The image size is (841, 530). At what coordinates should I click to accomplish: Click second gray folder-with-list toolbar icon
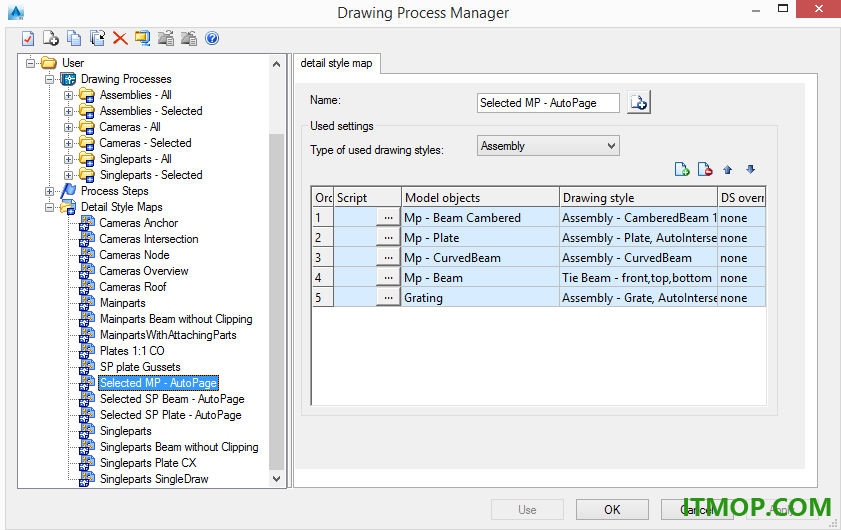pos(189,38)
